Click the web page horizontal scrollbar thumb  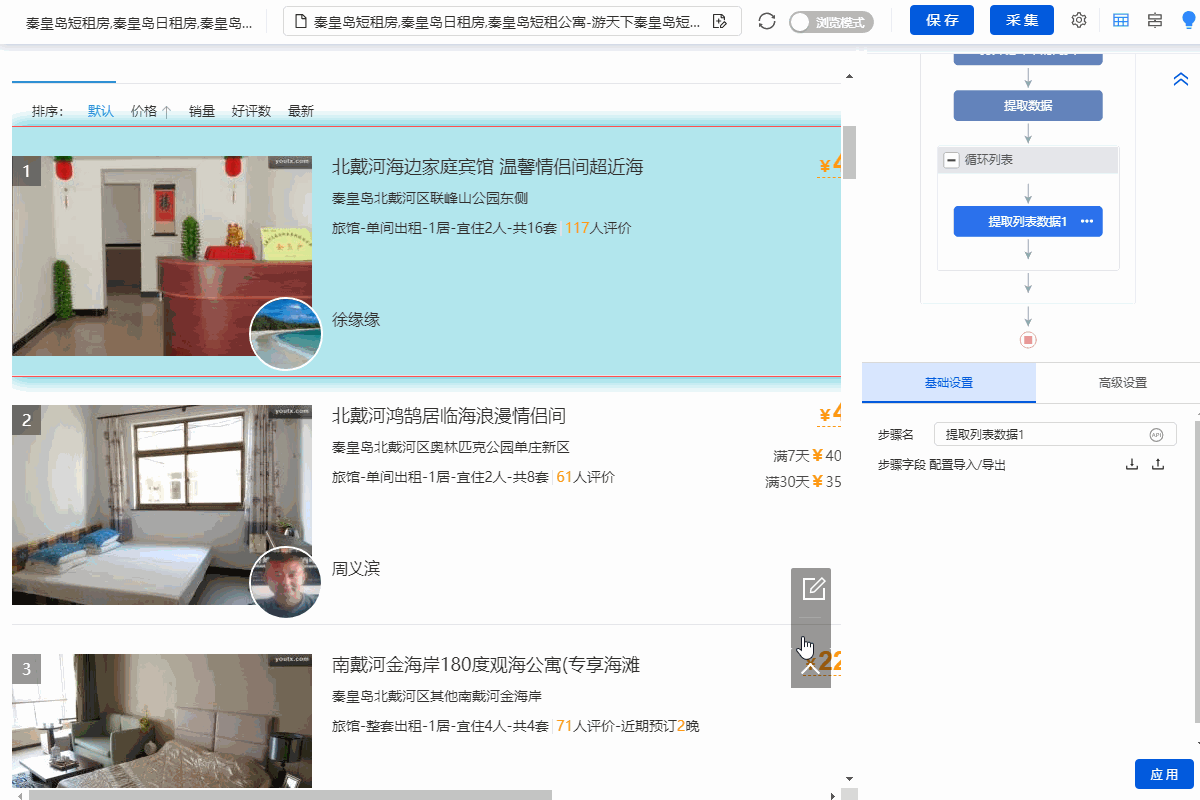290,795
